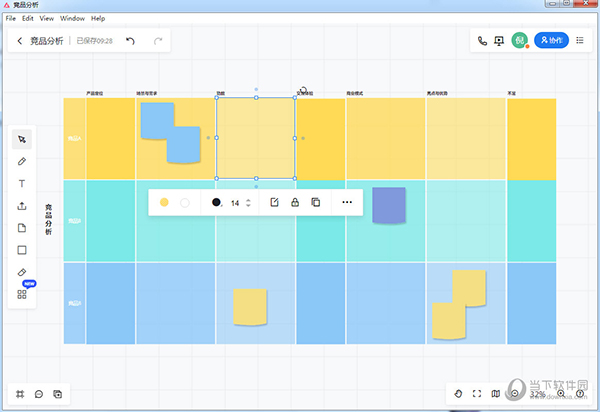Open the Edit menu
The height and width of the screenshot is (412, 600).
27,18
